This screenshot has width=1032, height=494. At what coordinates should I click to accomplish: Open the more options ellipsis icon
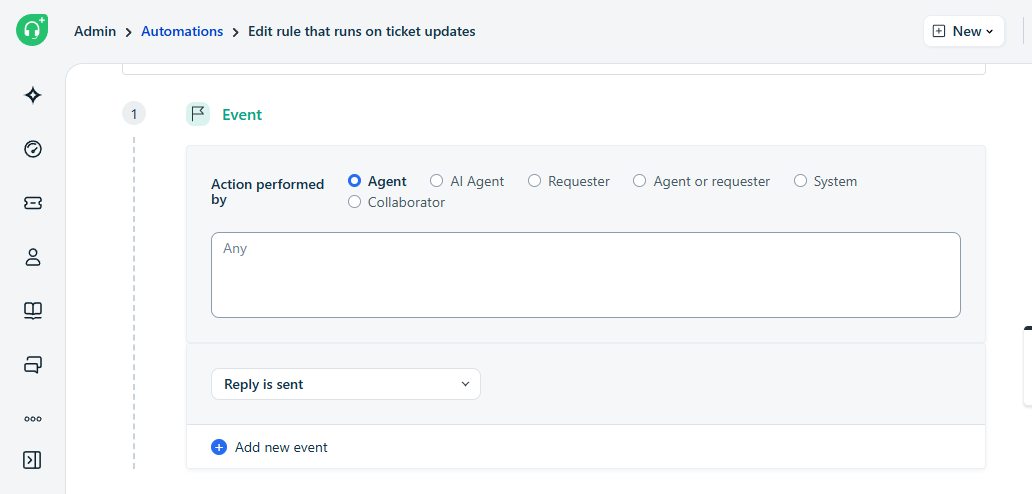point(33,418)
